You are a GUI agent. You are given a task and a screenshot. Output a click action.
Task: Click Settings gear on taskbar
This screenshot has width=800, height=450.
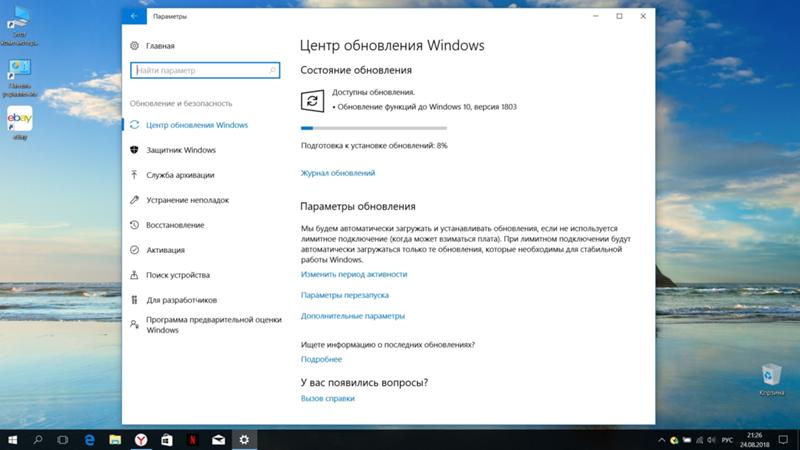click(244, 440)
